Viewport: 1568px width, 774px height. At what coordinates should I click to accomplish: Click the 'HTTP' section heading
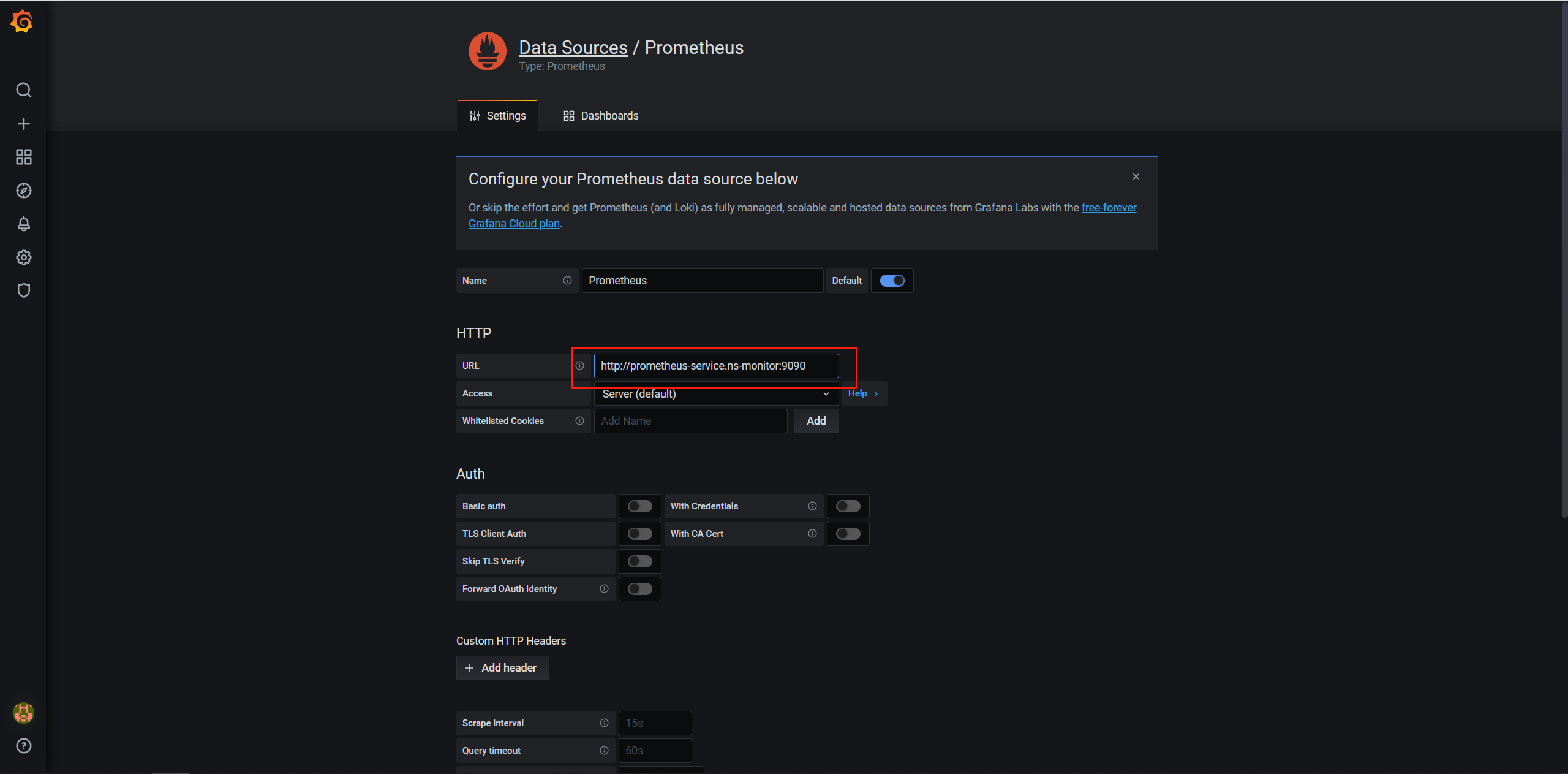[473, 333]
